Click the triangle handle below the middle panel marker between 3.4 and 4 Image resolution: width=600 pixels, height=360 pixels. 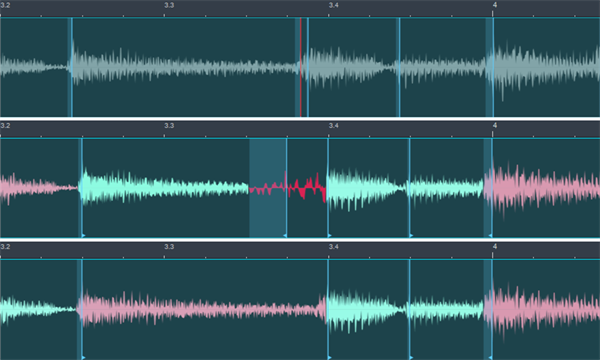411,236
